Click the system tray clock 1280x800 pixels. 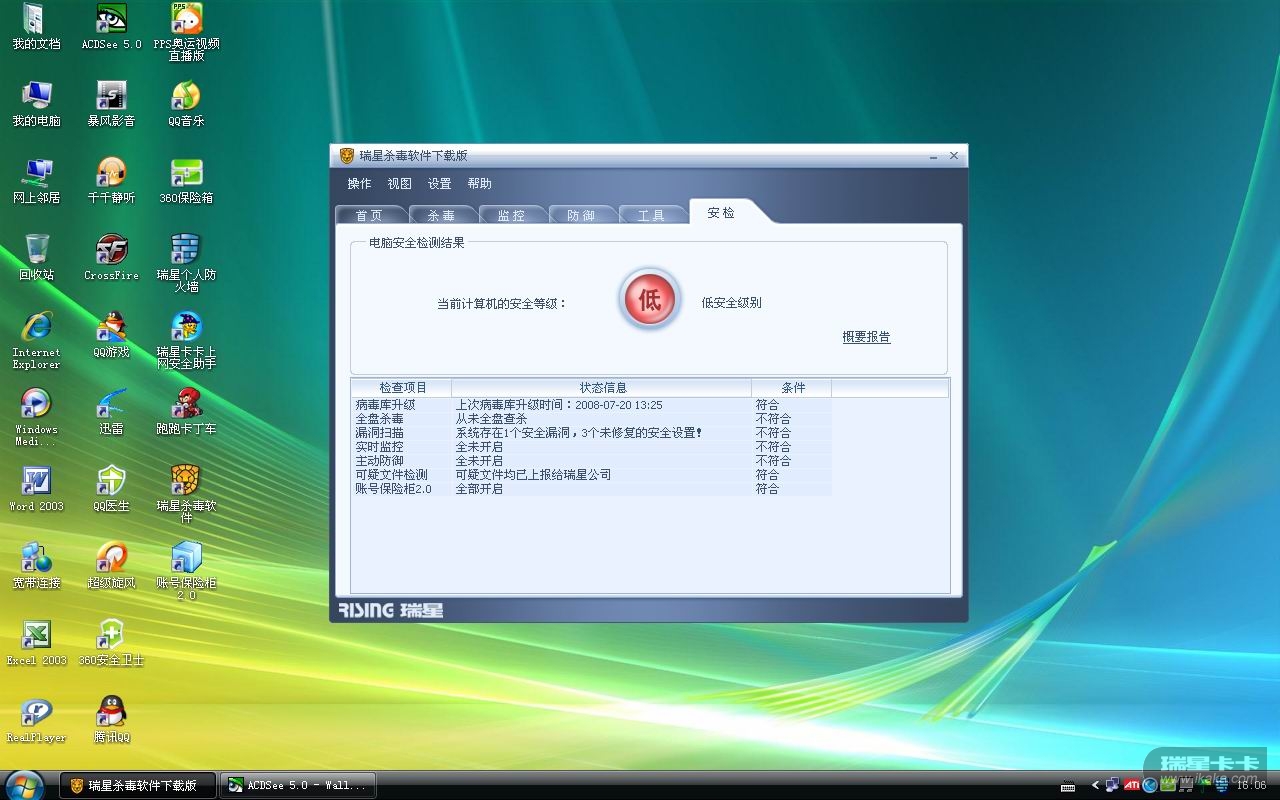(1251, 786)
